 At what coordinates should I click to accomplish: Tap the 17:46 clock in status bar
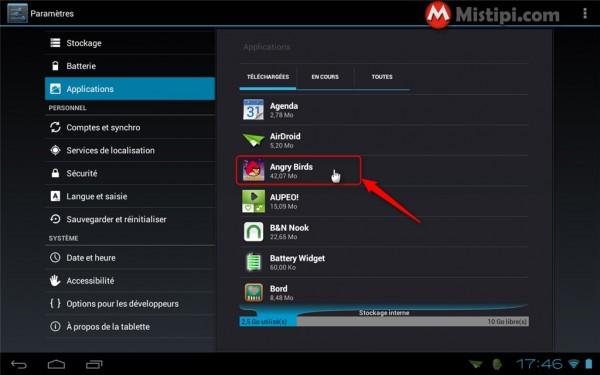539,364
